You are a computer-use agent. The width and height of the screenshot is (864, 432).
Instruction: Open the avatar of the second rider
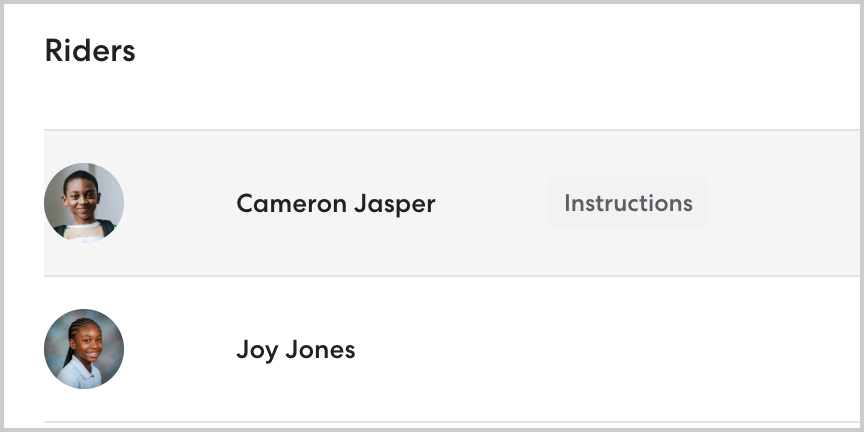point(84,349)
